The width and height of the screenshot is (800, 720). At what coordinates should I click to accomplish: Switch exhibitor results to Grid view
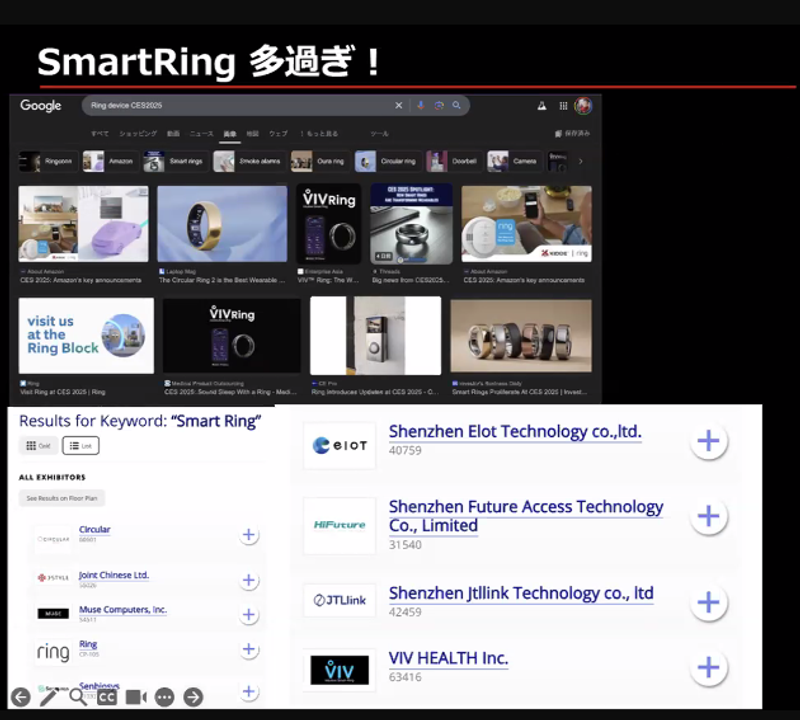[38, 445]
